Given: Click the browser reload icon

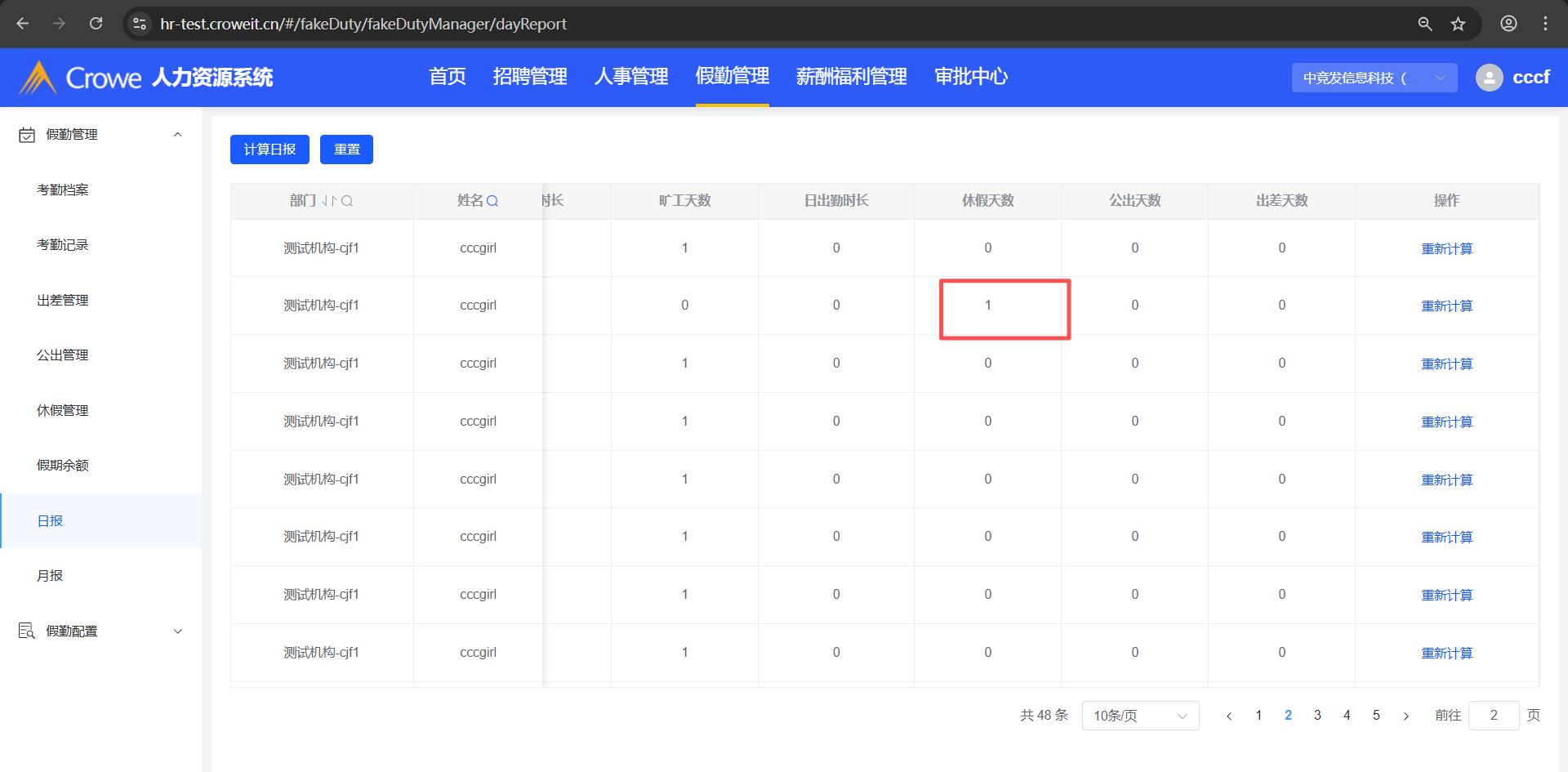Looking at the screenshot, I should 96,24.
